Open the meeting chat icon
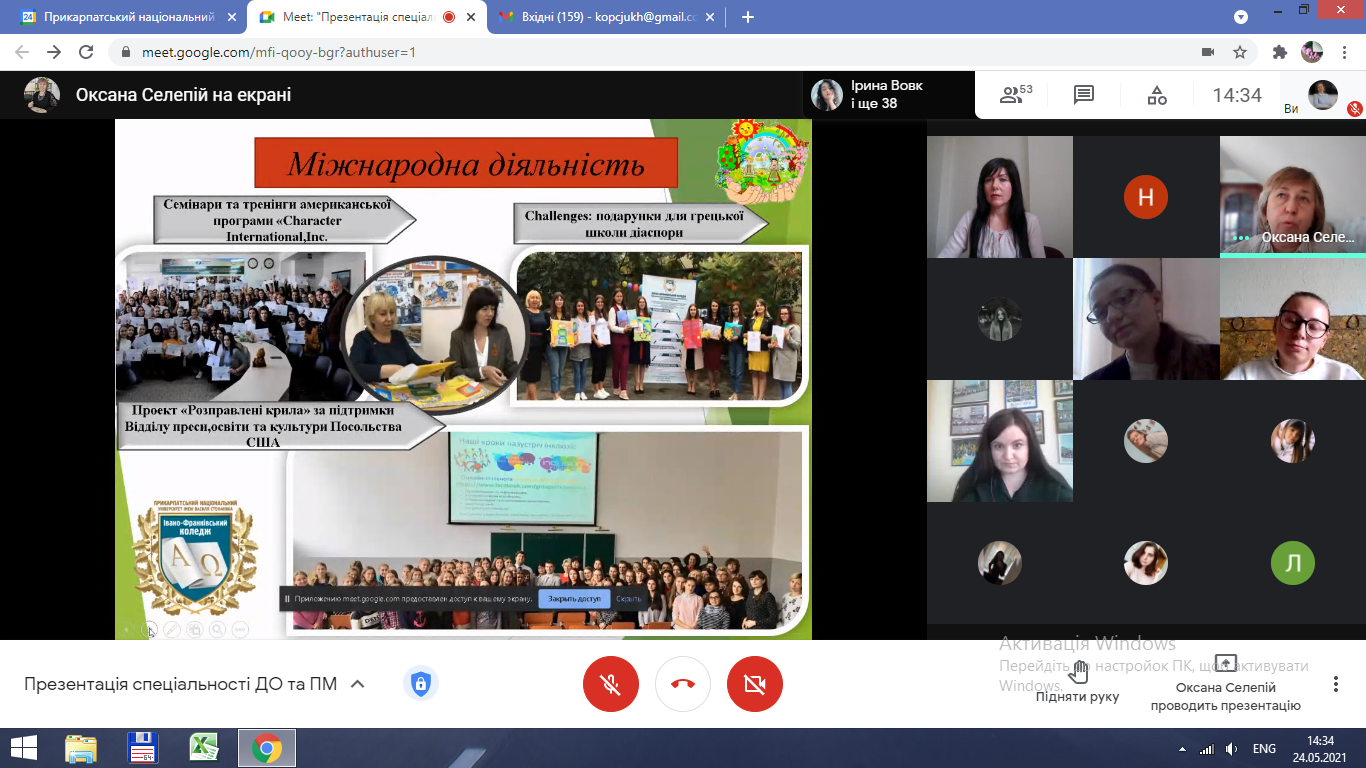This screenshot has width=1366, height=768. (x=1084, y=95)
